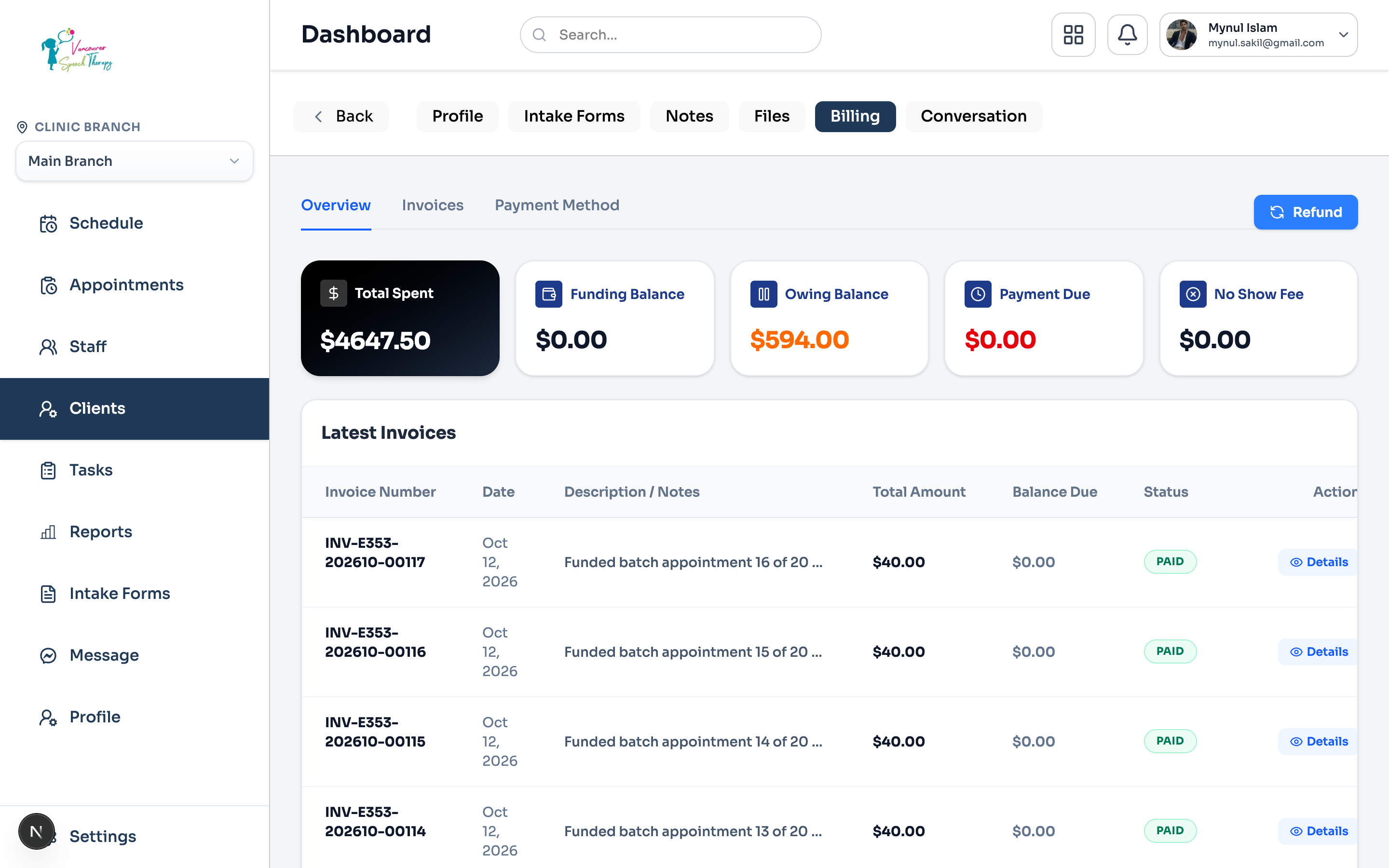The image size is (1389, 868).
Task: Switch to the Invoices sub-tab
Action: pyautogui.click(x=432, y=205)
